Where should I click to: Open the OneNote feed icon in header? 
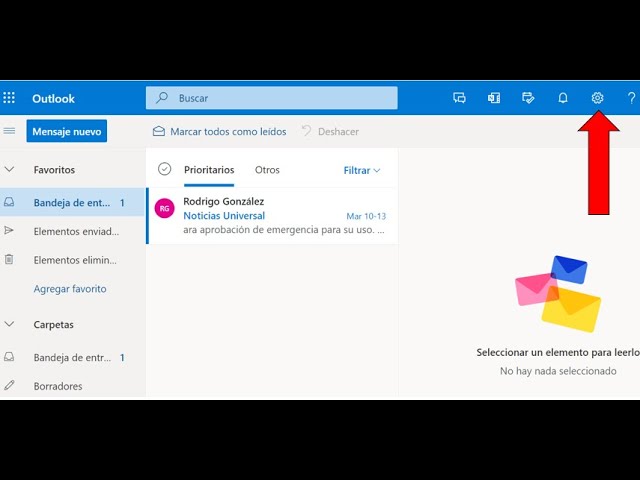coord(494,98)
